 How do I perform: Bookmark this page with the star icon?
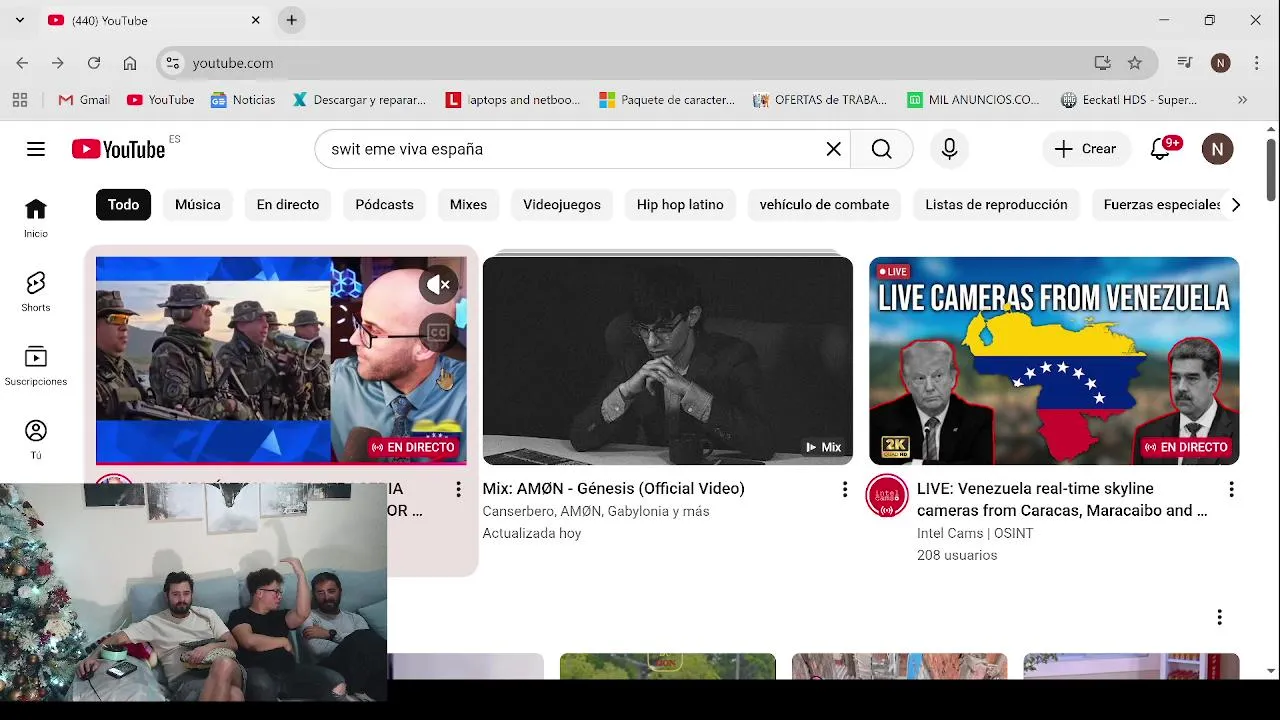tap(1135, 63)
